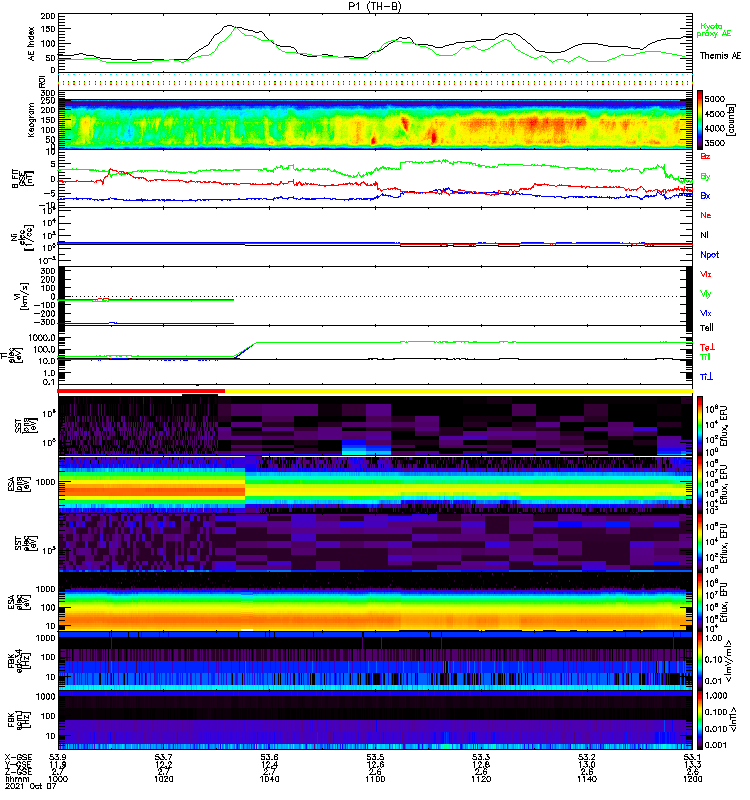Select the green 'Viy' legend label

[x=705, y=294]
